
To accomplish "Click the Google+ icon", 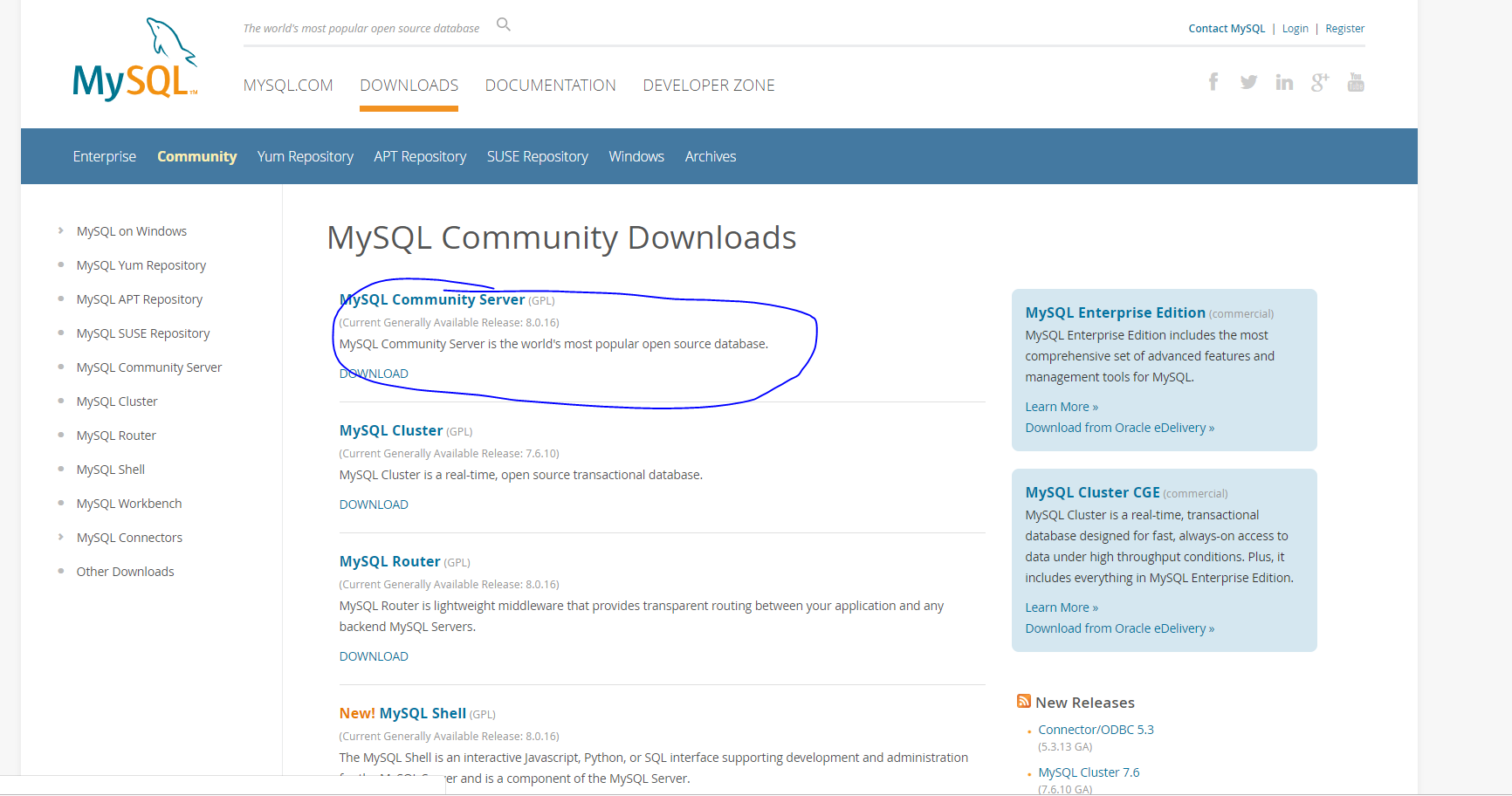I will (x=1319, y=81).
